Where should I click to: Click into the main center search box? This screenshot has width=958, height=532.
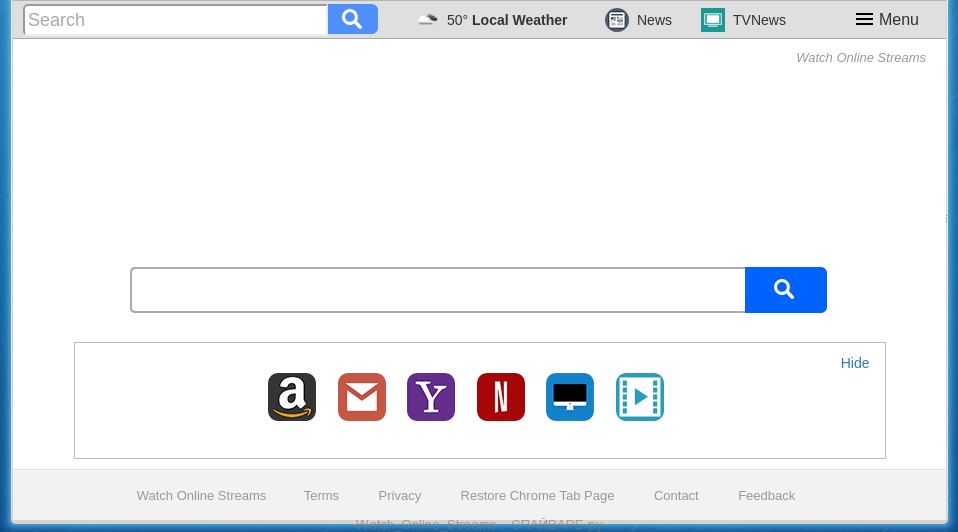coord(438,290)
